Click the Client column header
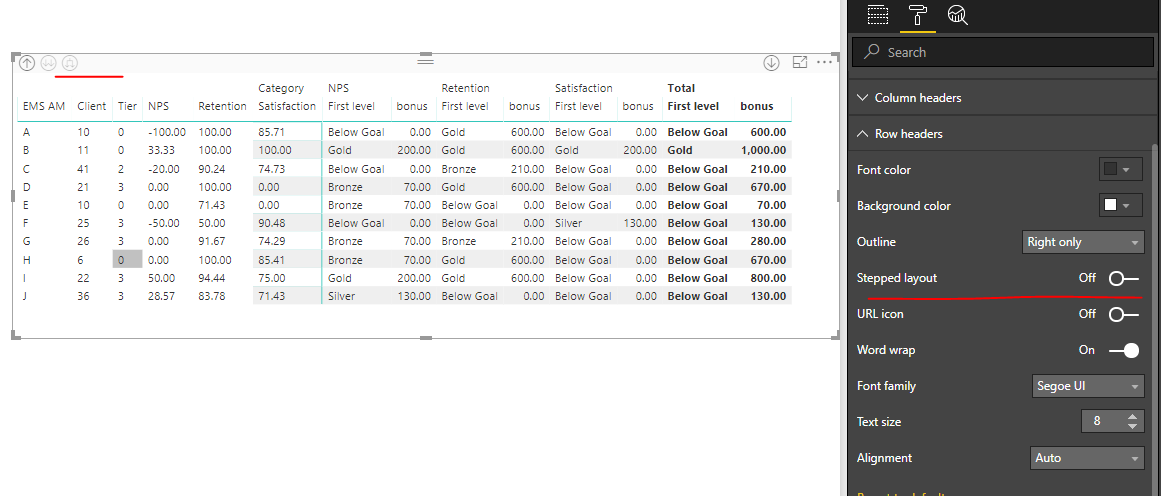Viewport: 1161px width, 496px height. coord(91,106)
